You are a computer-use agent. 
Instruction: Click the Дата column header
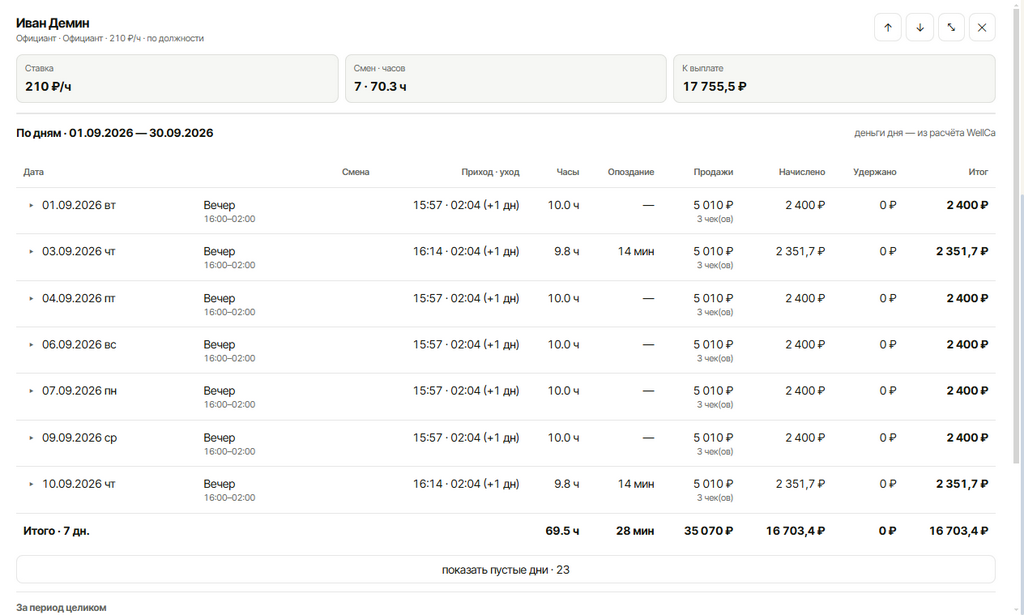(33, 172)
